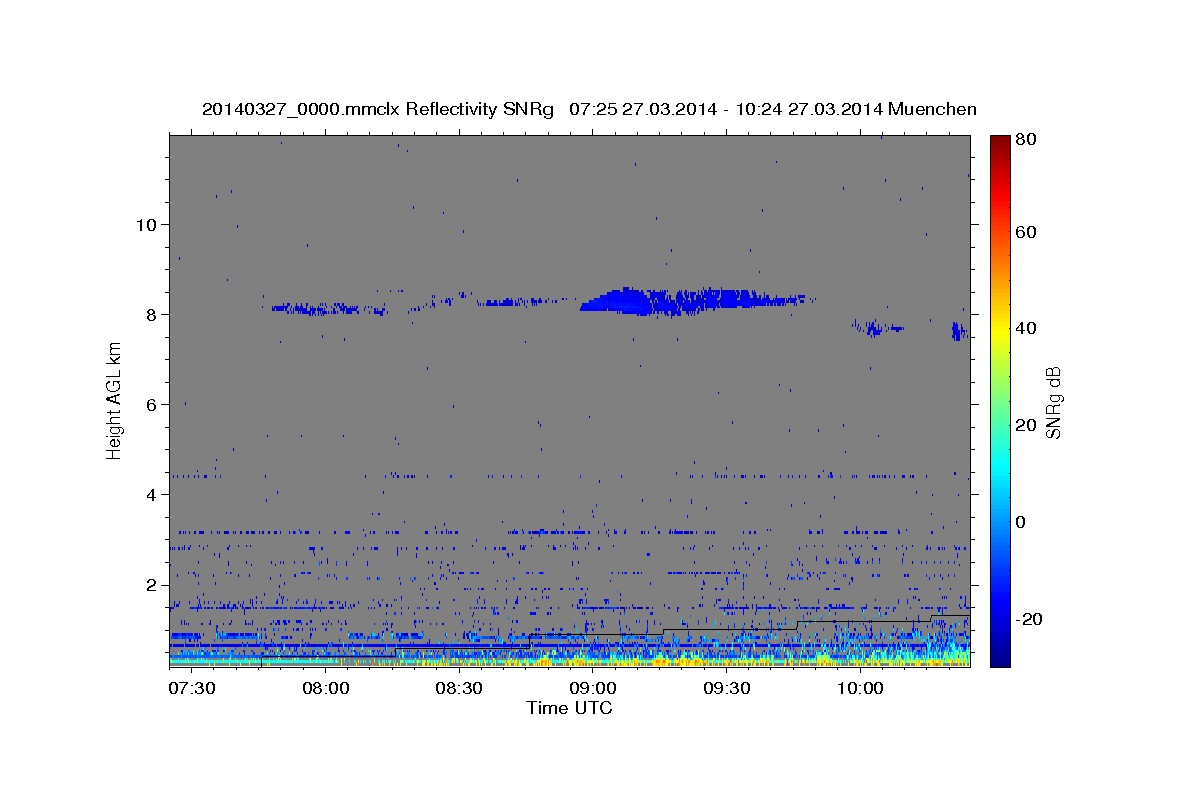Click the thin cloud echo near 08:00 at 8 km
Screen dimensions: 1200x800
coord(330,309)
